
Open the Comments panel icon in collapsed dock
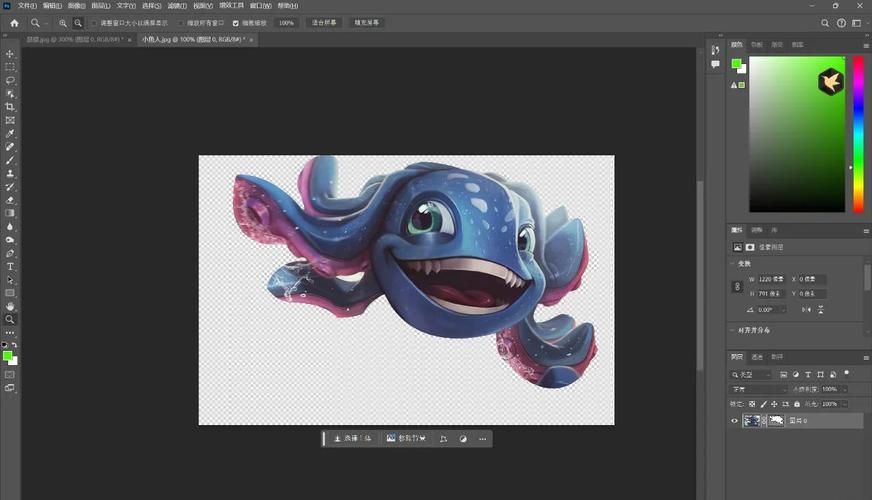[715, 65]
